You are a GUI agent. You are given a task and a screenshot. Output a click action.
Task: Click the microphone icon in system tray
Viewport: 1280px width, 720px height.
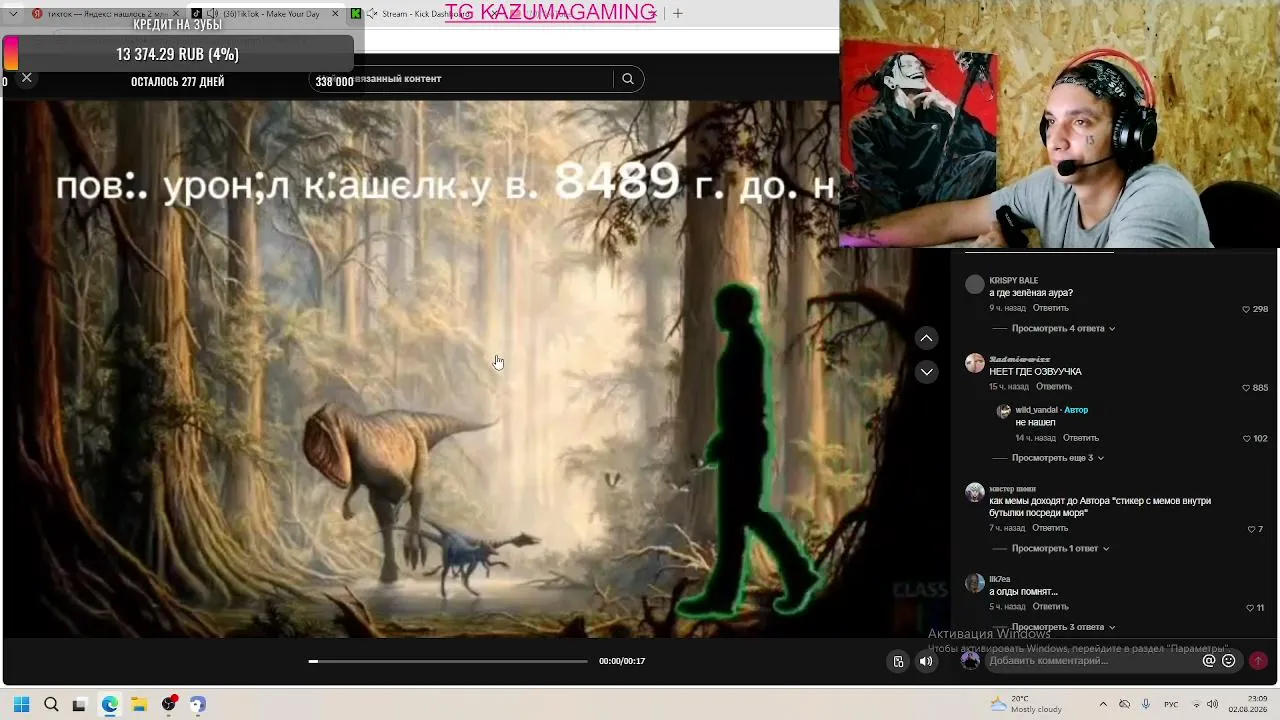(x=1146, y=704)
